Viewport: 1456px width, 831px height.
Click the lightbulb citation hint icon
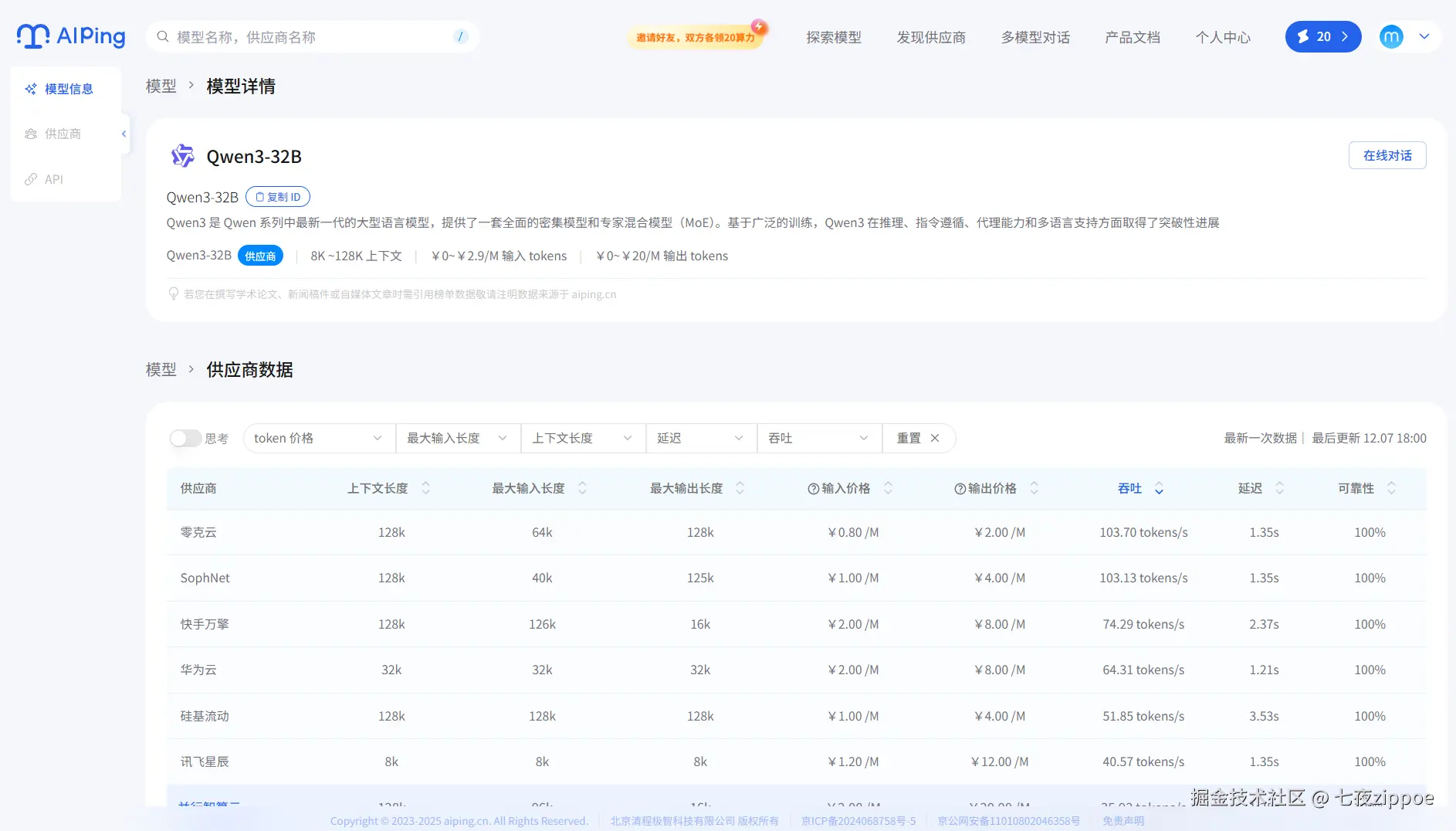pyautogui.click(x=174, y=293)
